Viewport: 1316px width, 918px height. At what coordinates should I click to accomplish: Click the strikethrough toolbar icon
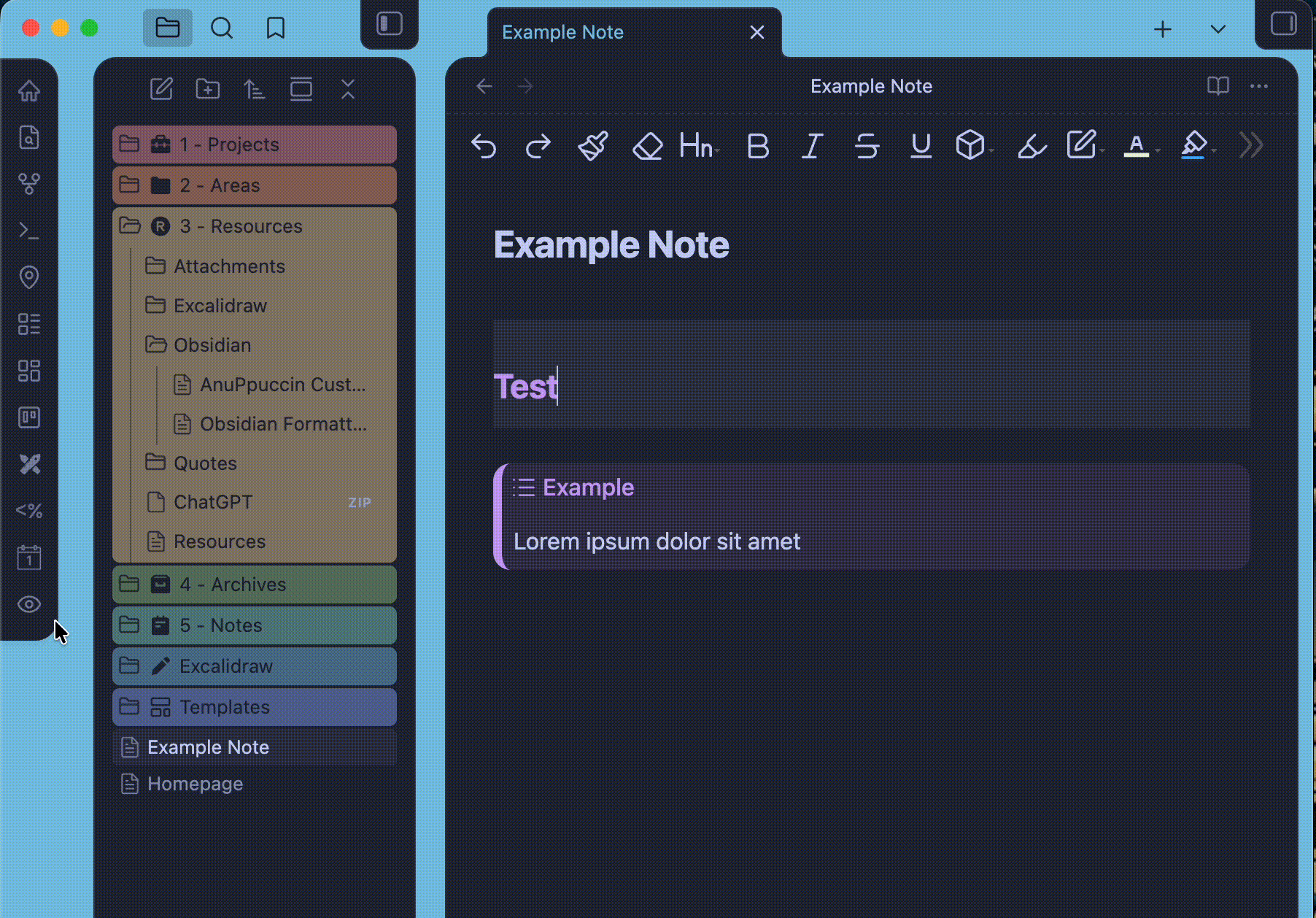coord(867,146)
